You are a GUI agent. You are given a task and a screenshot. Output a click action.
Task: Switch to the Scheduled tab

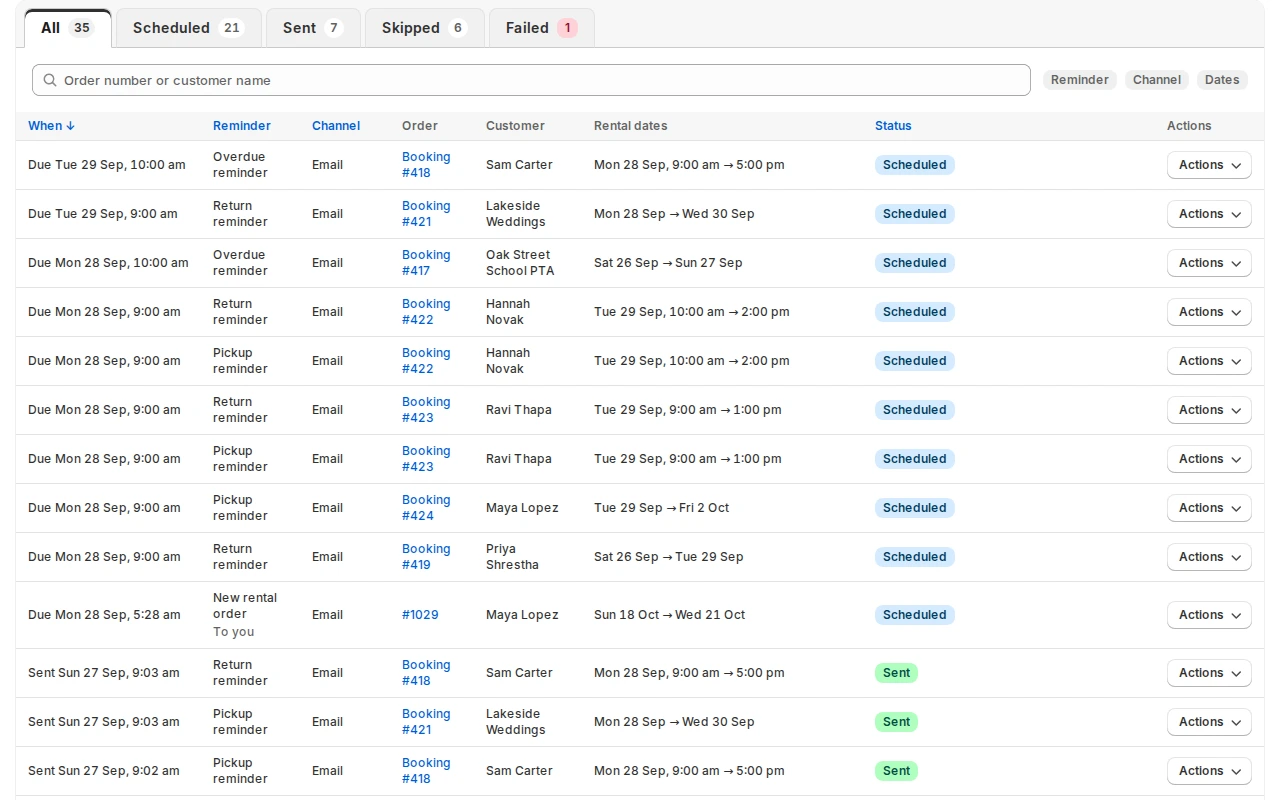coord(188,28)
